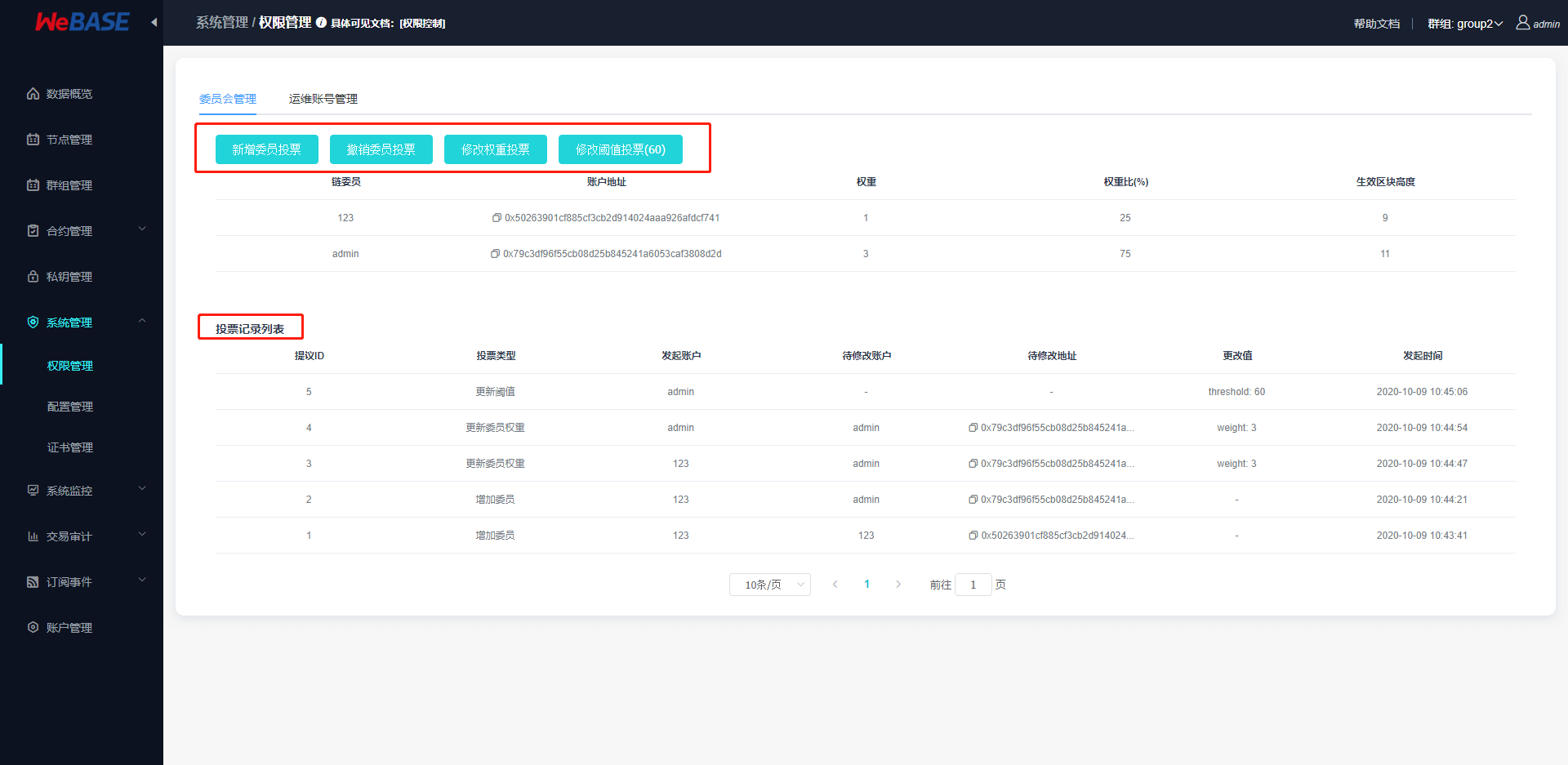Open the 帮助文档 link

[x=1377, y=24]
